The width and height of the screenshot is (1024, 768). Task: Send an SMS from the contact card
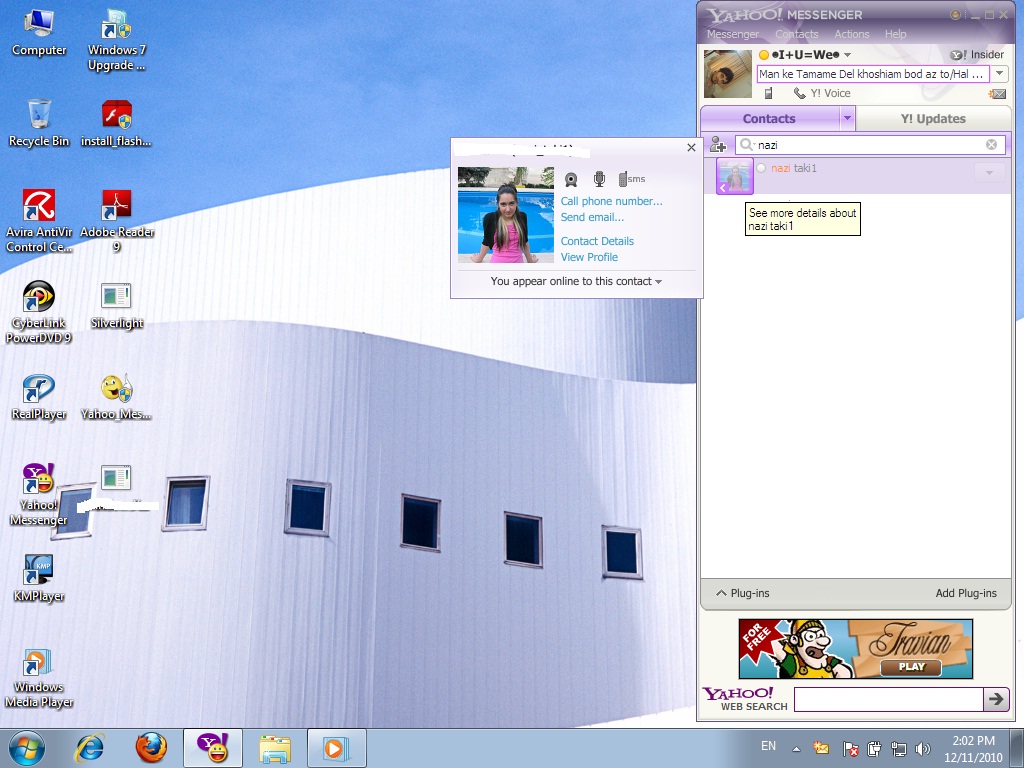tap(632, 179)
